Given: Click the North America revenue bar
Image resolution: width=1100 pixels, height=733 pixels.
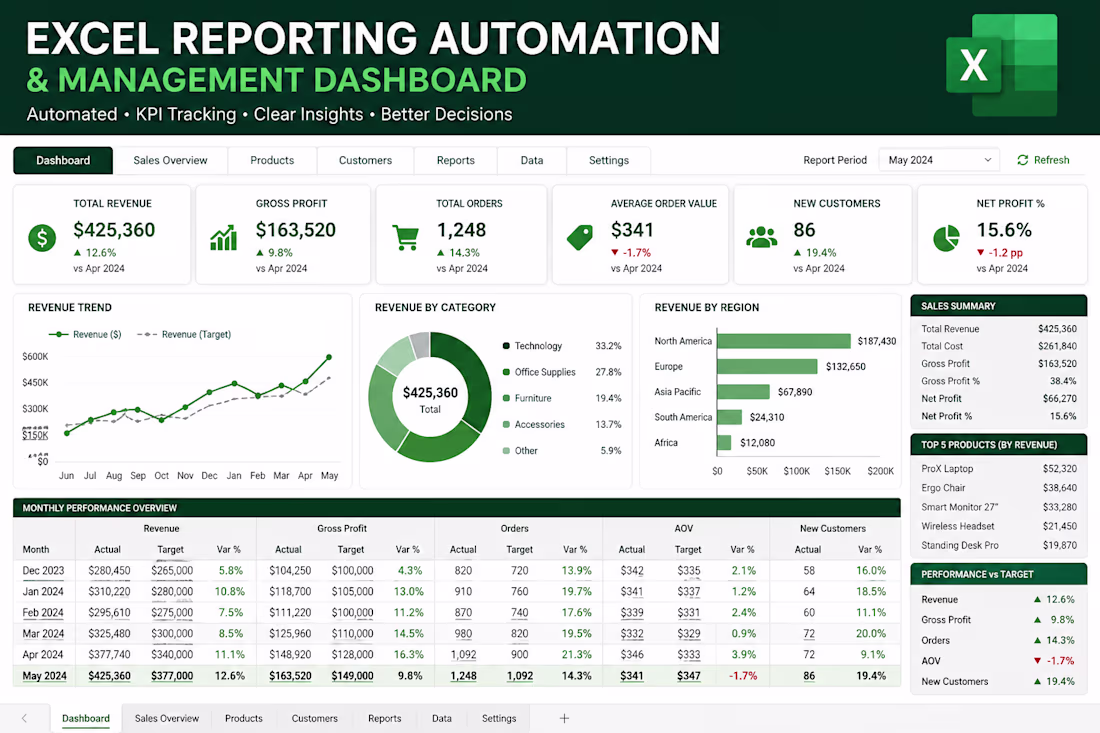Looking at the screenshot, I should pyautogui.click(x=784, y=341).
